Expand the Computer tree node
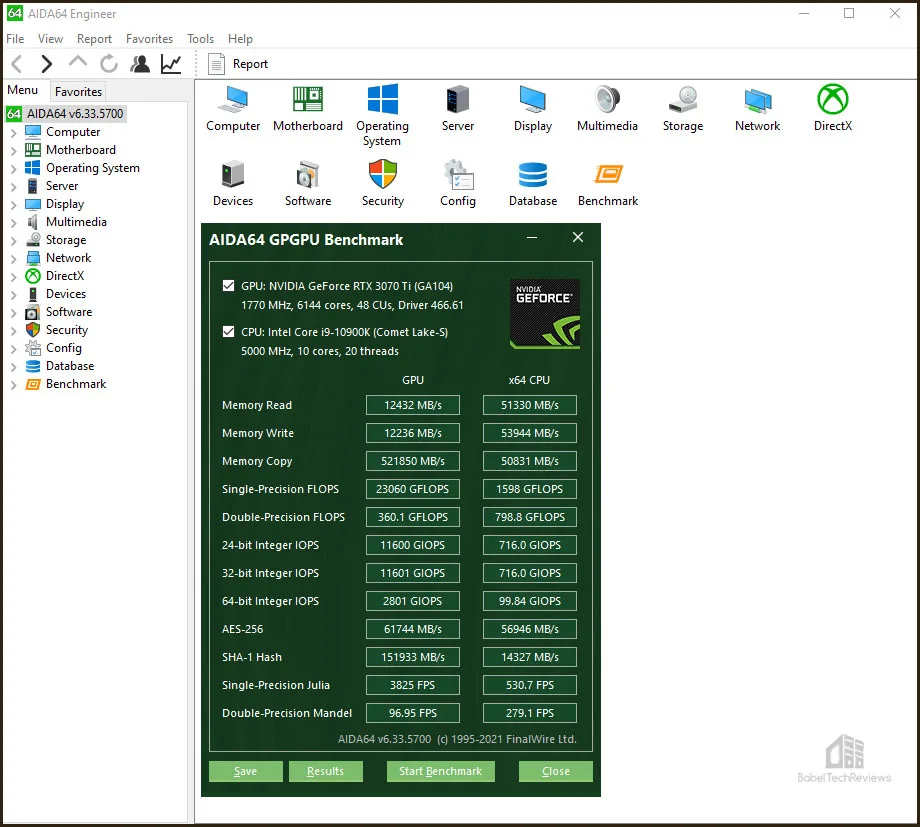Viewport: 920px width, 827px height. point(13,133)
